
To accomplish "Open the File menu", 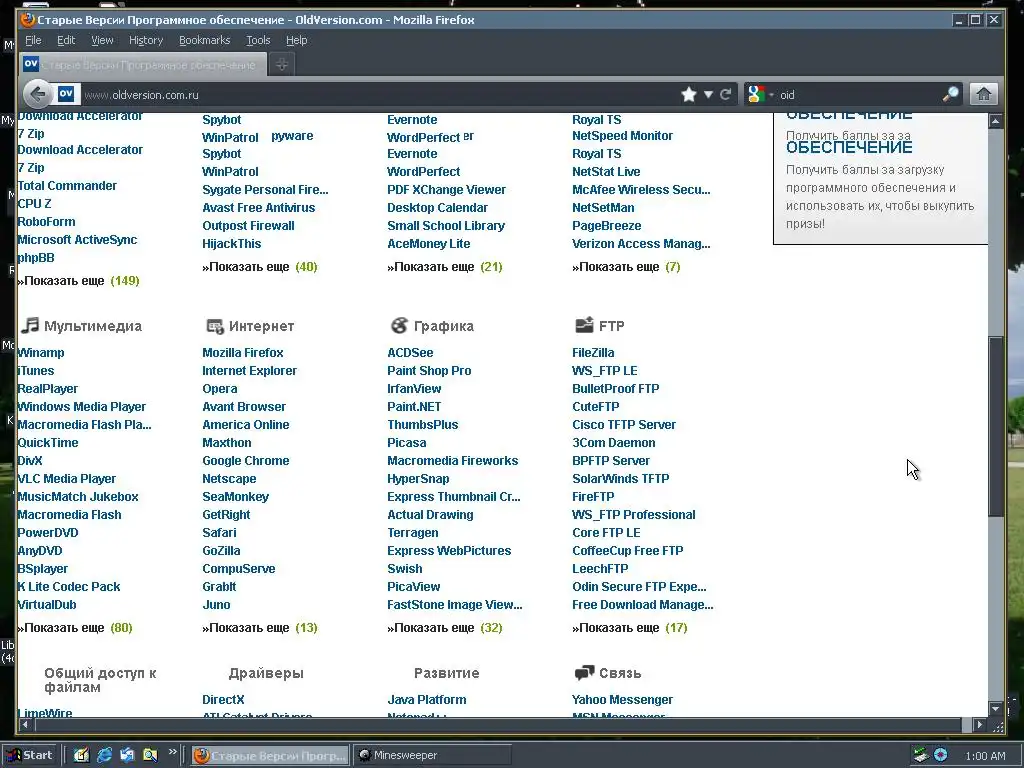I will point(33,40).
